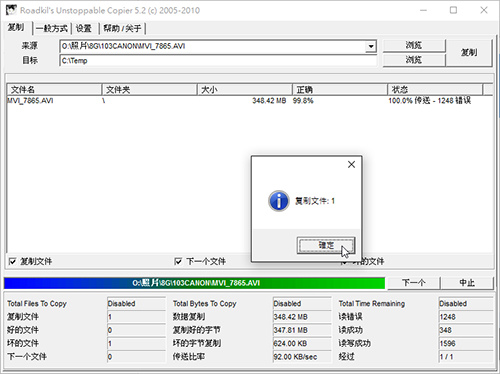Image resolution: width=500 pixels, height=374 pixels.
Task: Click the green progress bar
Action: 194,283
